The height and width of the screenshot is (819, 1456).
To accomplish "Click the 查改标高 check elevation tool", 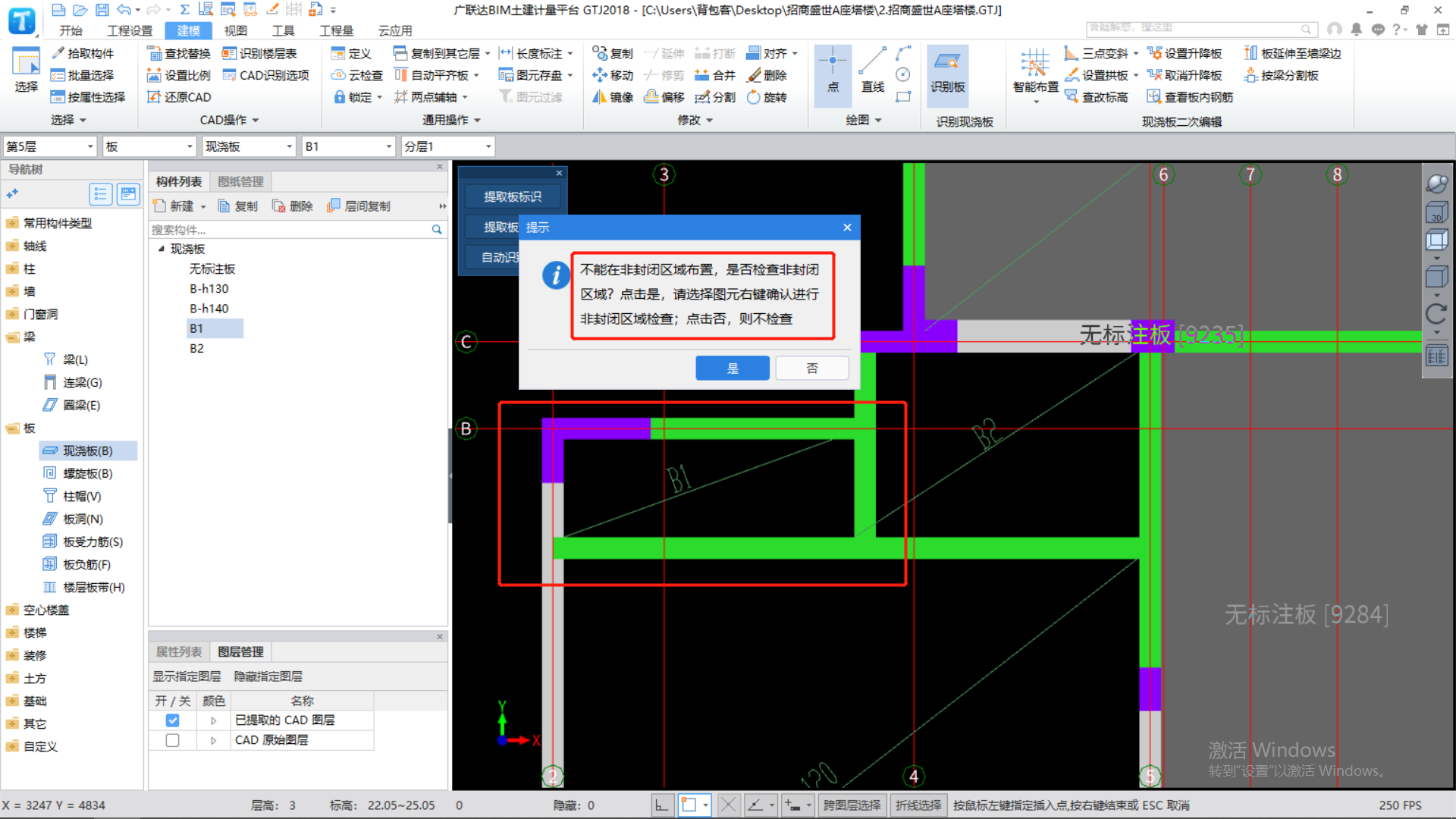I will coord(1097,97).
